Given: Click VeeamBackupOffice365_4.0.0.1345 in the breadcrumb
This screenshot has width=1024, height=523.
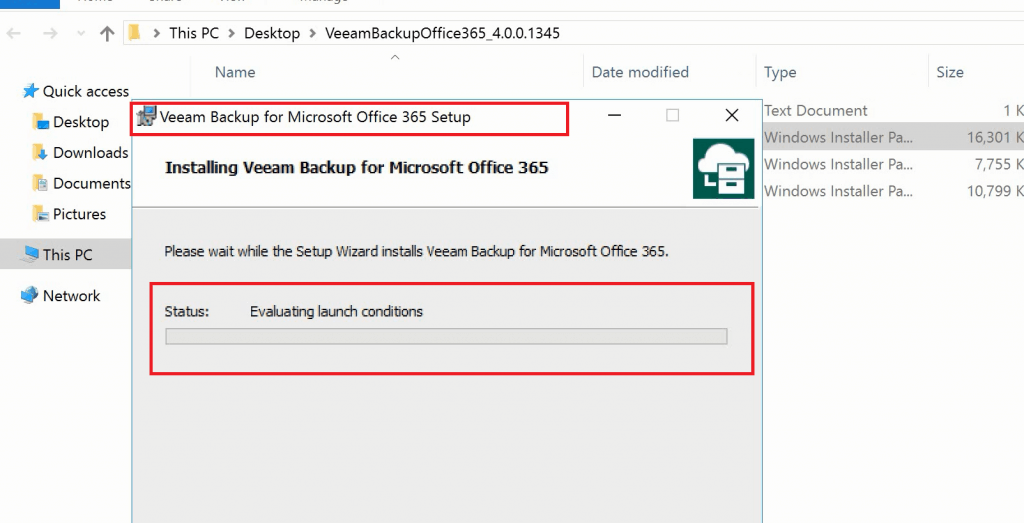Looking at the screenshot, I should pyautogui.click(x=443, y=33).
